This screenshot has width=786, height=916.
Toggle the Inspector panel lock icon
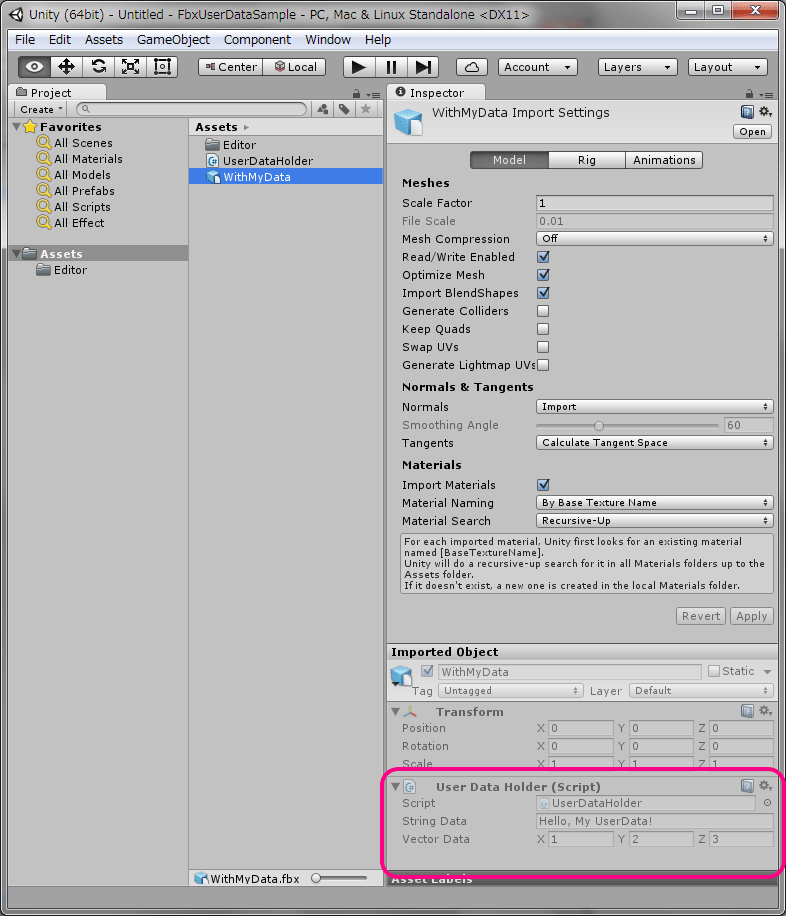pyautogui.click(x=749, y=93)
